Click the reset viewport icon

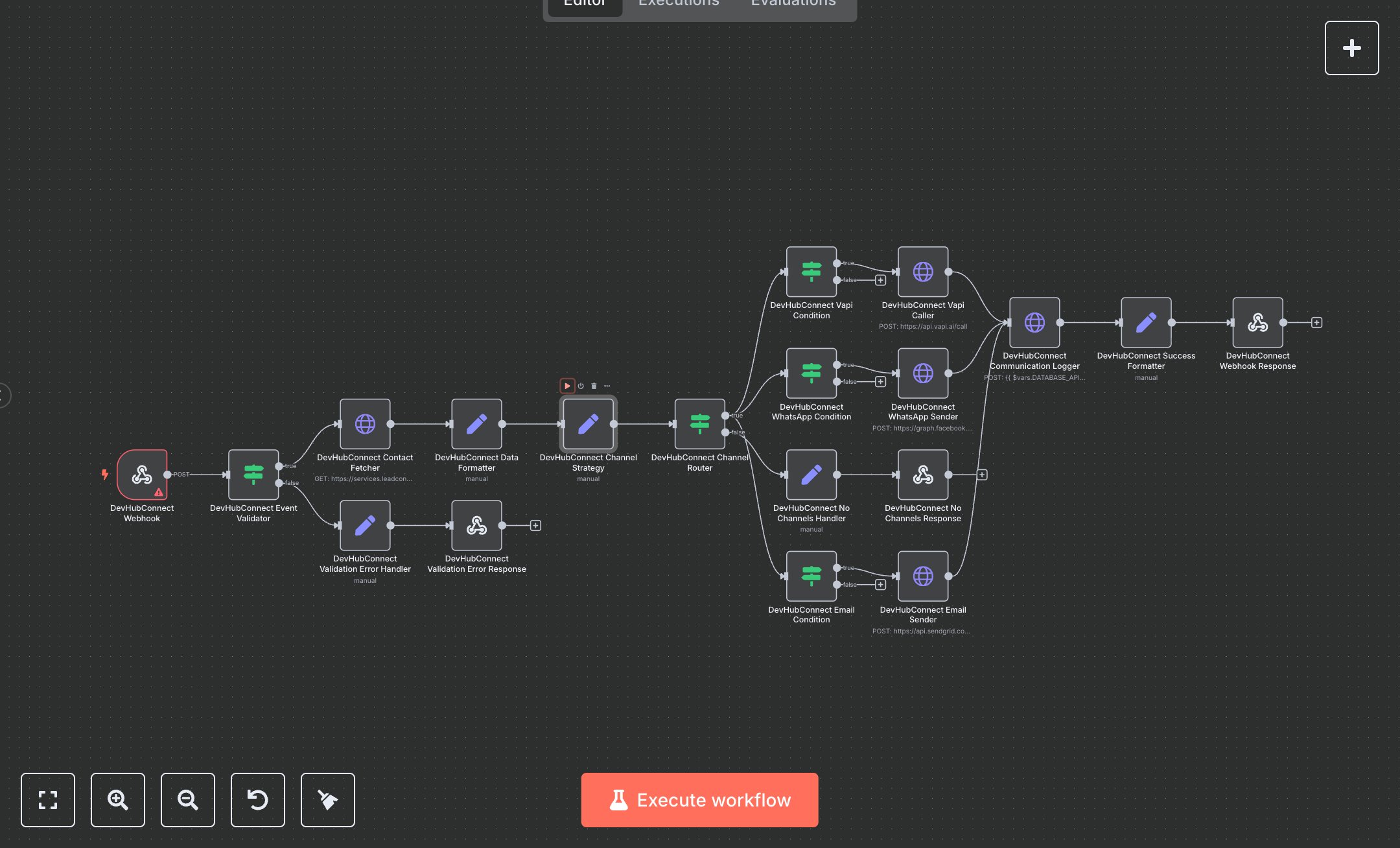click(257, 800)
